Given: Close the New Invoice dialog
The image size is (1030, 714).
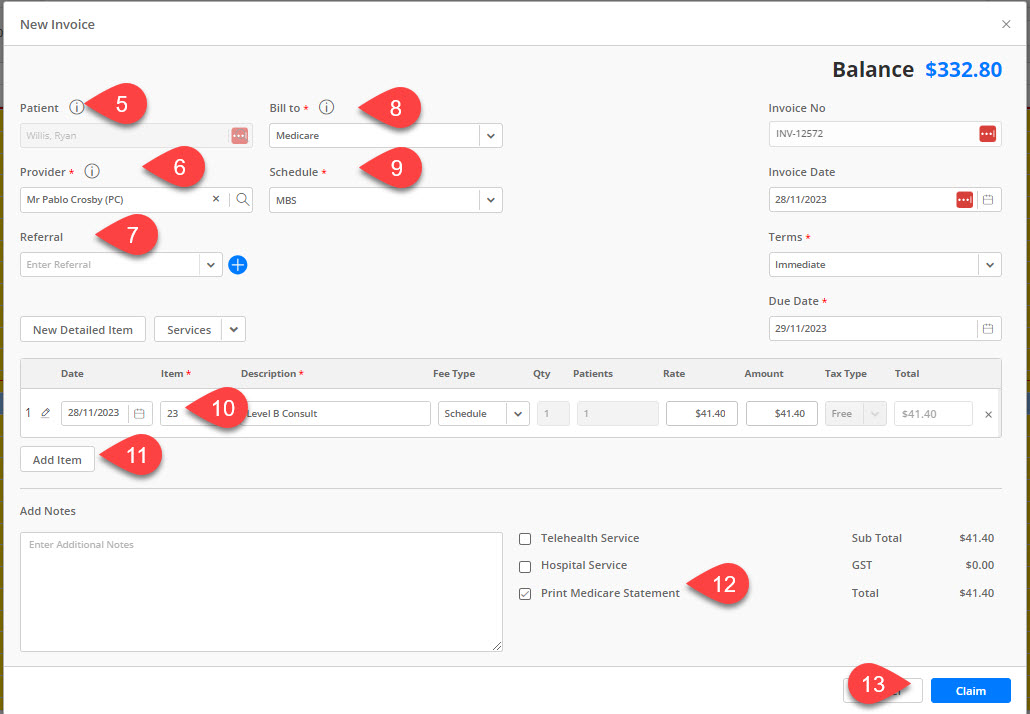Looking at the screenshot, I should point(1006,24).
